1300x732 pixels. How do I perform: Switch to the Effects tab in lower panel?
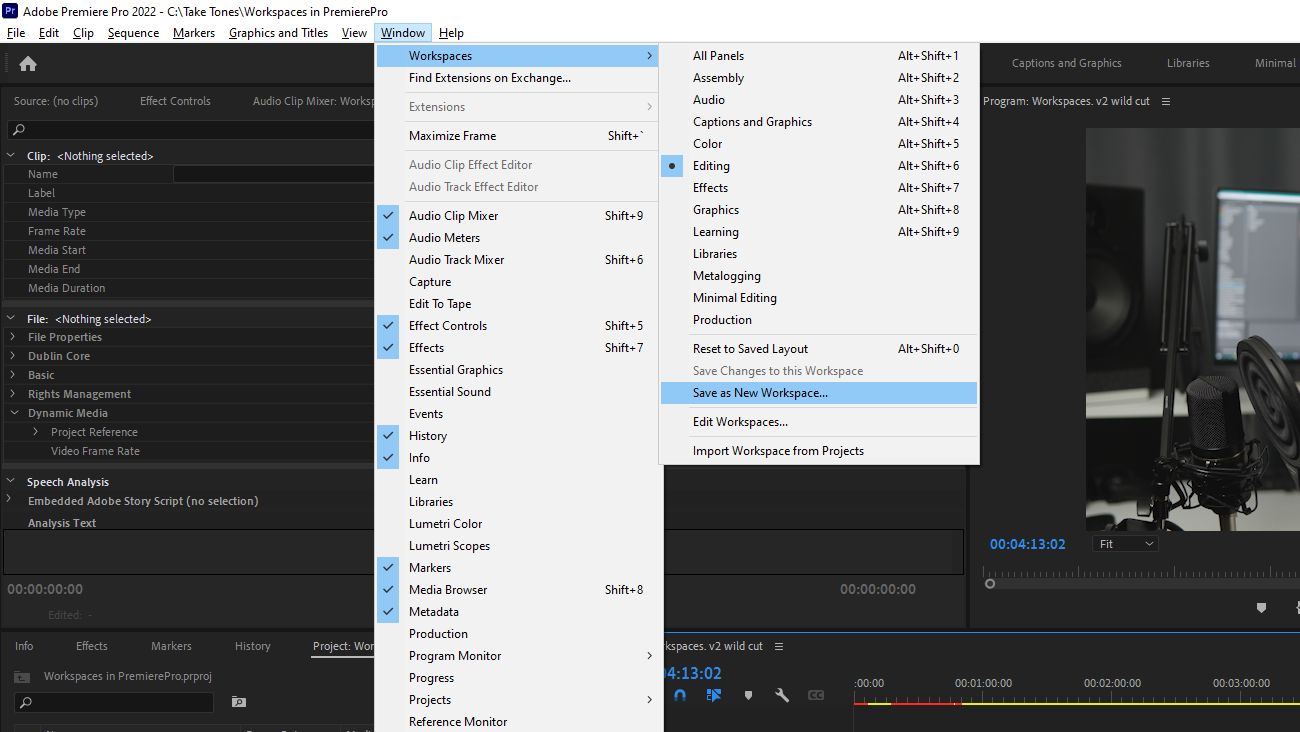coord(92,646)
